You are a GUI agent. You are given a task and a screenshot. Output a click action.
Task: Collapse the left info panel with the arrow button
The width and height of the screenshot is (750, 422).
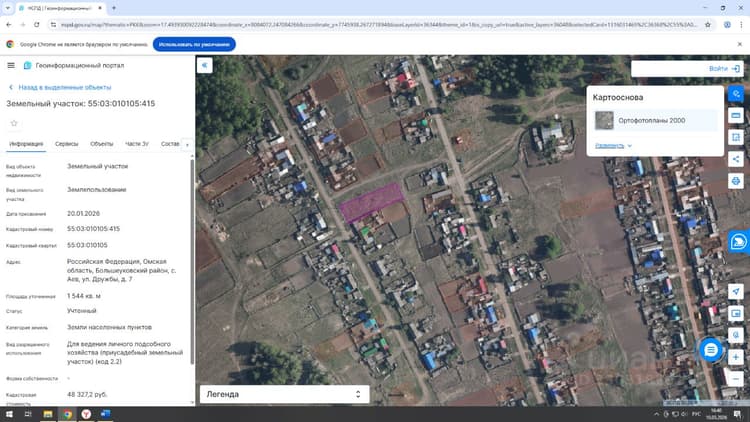[205, 66]
